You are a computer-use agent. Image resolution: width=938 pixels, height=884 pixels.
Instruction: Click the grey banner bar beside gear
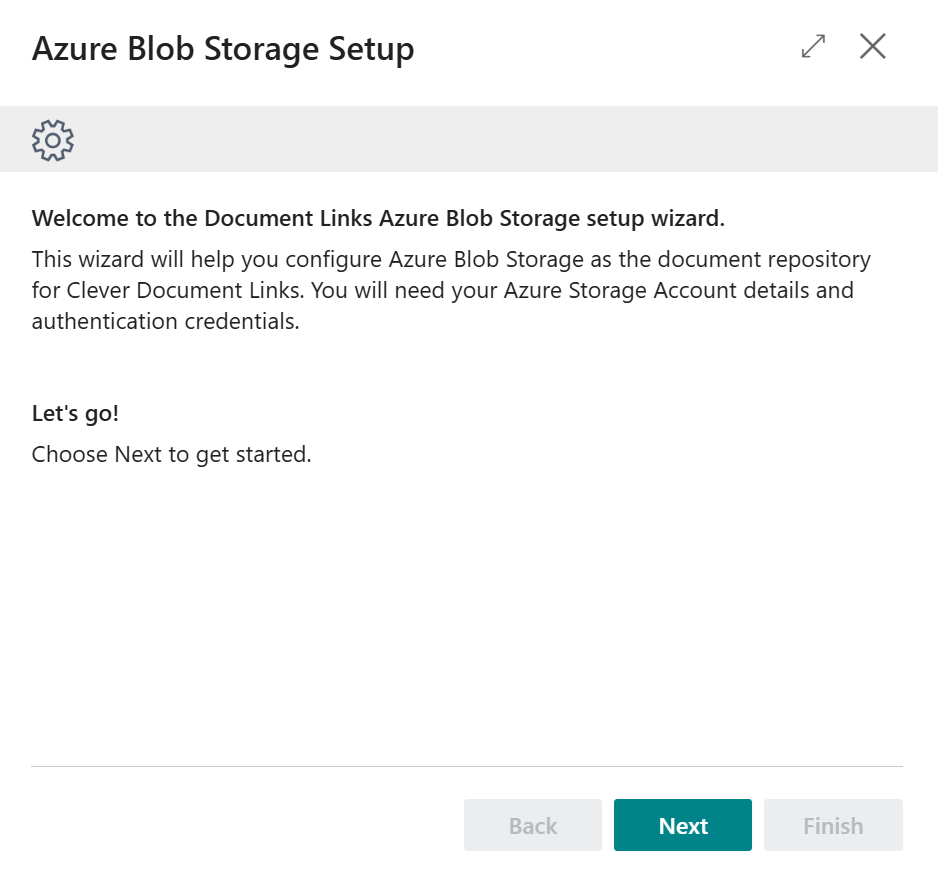click(500, 140)
